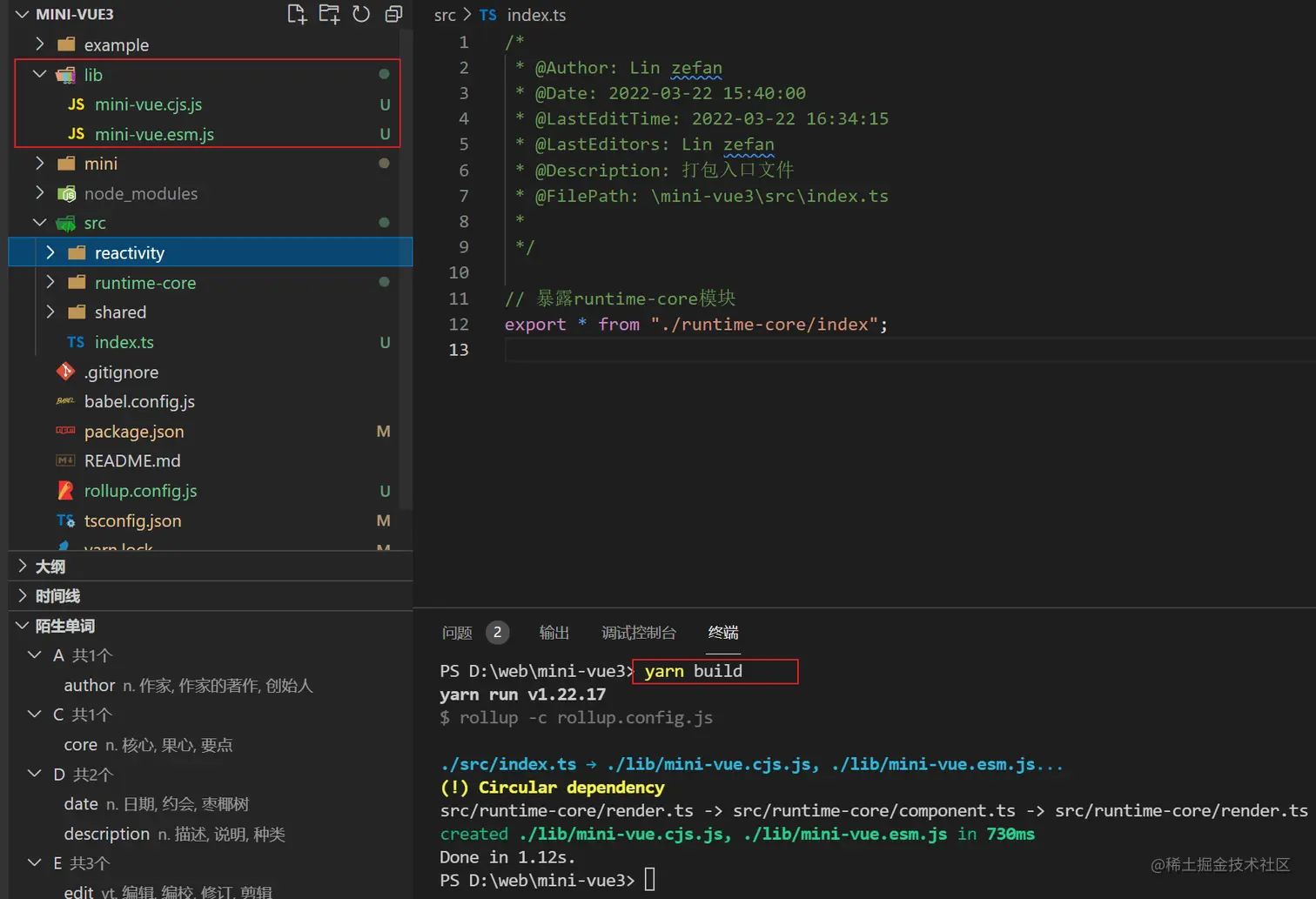Viewport: 1316px width, 899px height.
Task: Collapse the MINI-VUE3 project section
Action: (x=23, y=14)
